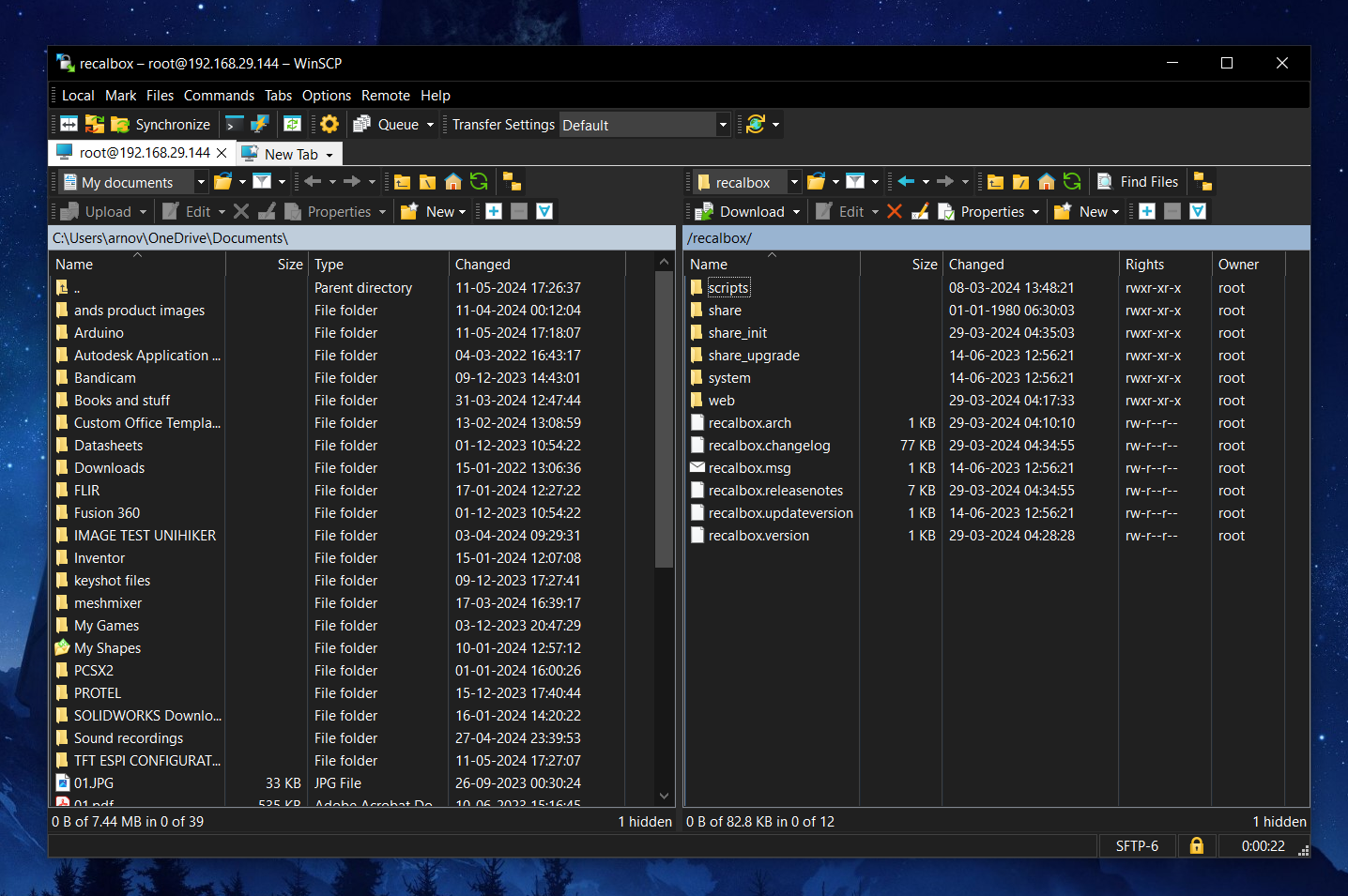The height and width of the screenshot is (896, 1348).
Task: Click the SFTP-6 status bar entry
Action: pyautogui.click(x=1137, y=845)
